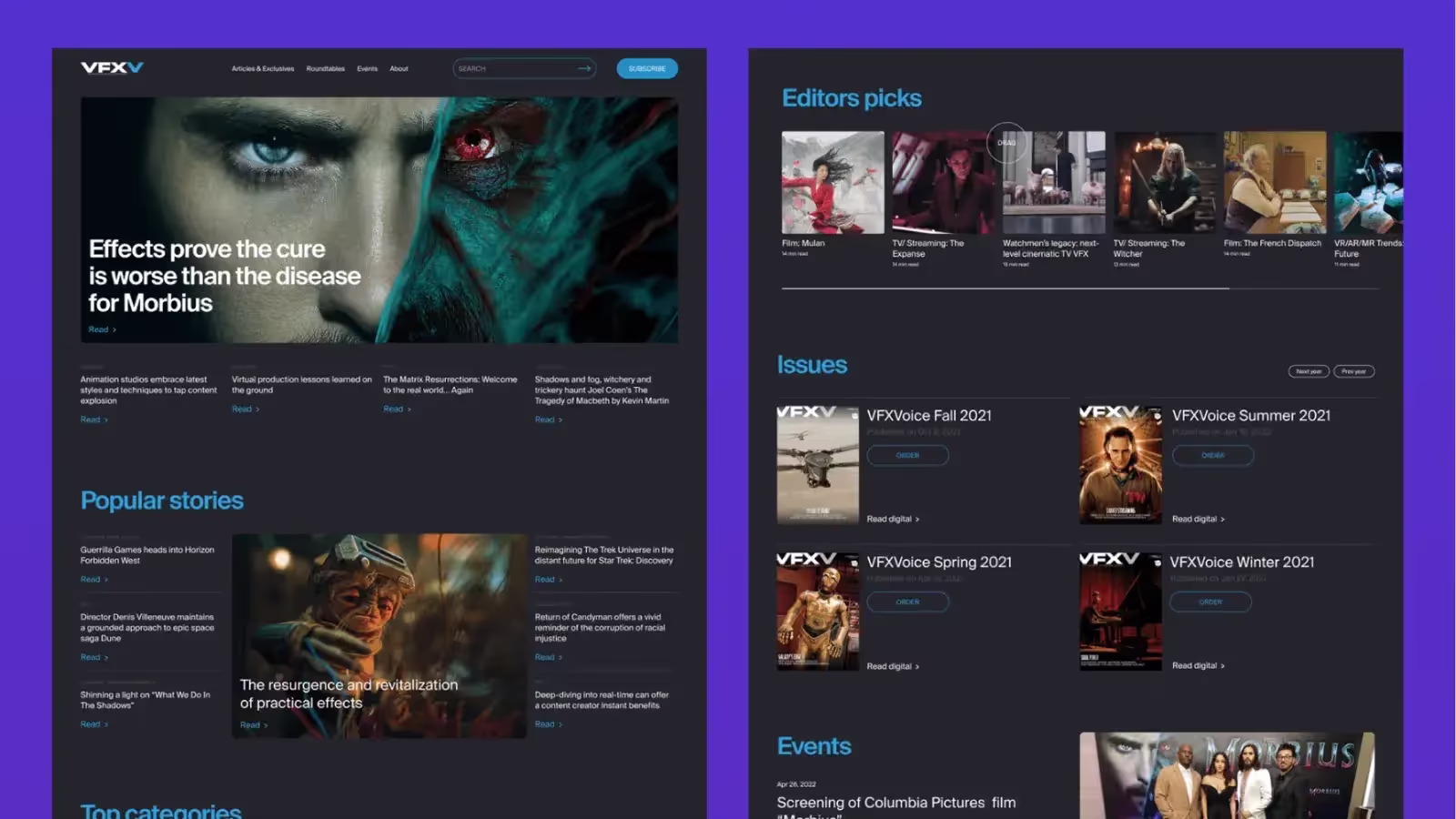Viewport: 1456px width, 819px height.
Task: Open the Film: Mulan thumbnail in Editors picks
Action: click(833, 183)
